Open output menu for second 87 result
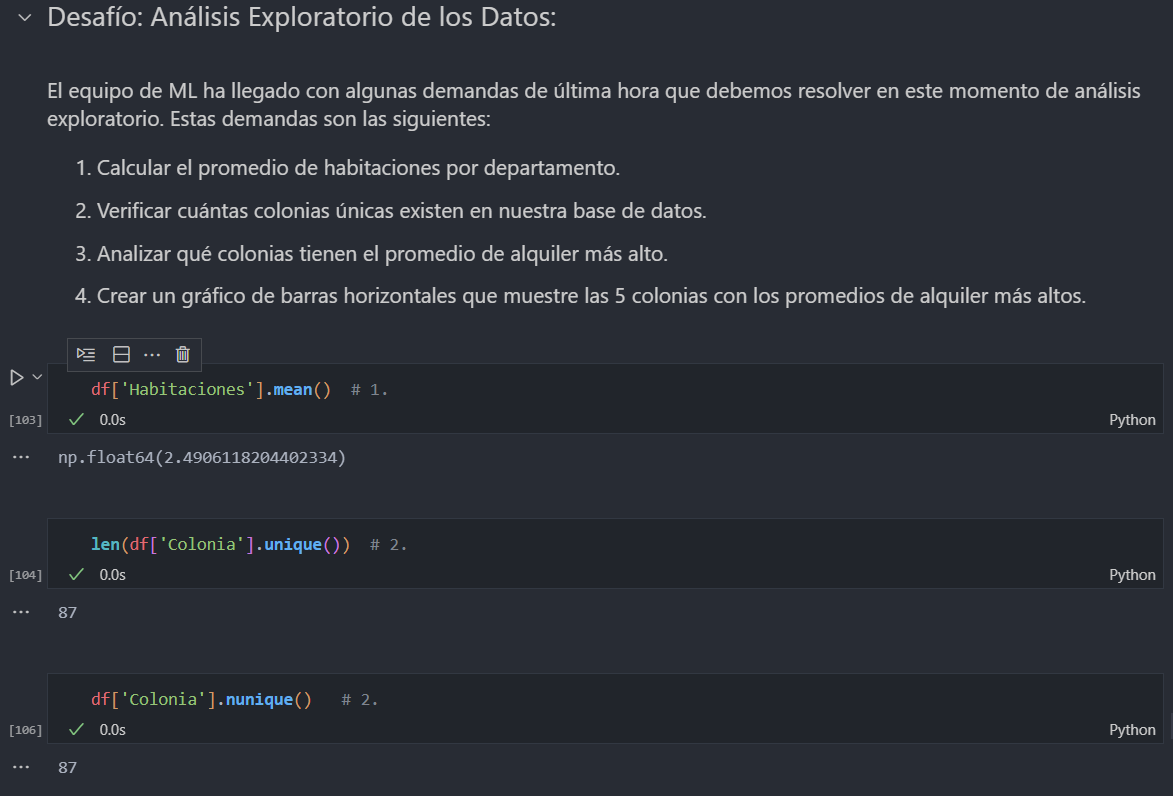This screenshot has width=1173, height=796. pos(21,767)
